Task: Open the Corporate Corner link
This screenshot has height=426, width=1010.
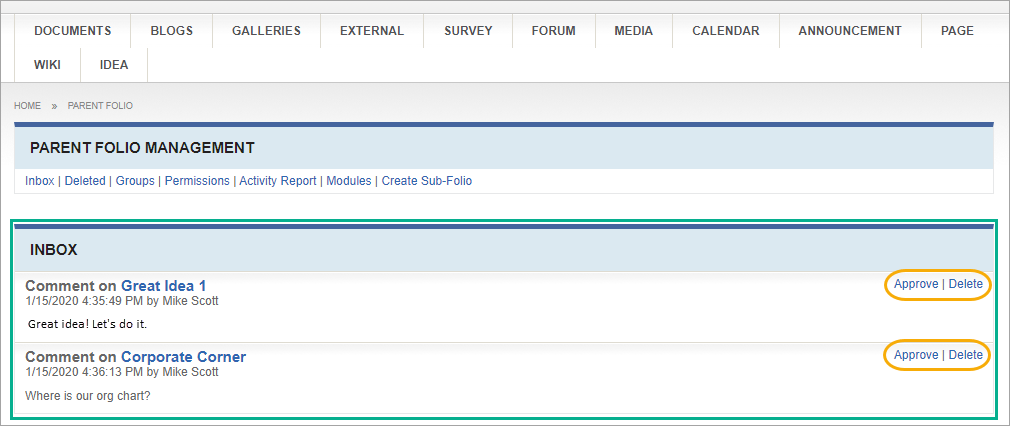Action: point(184,356)
